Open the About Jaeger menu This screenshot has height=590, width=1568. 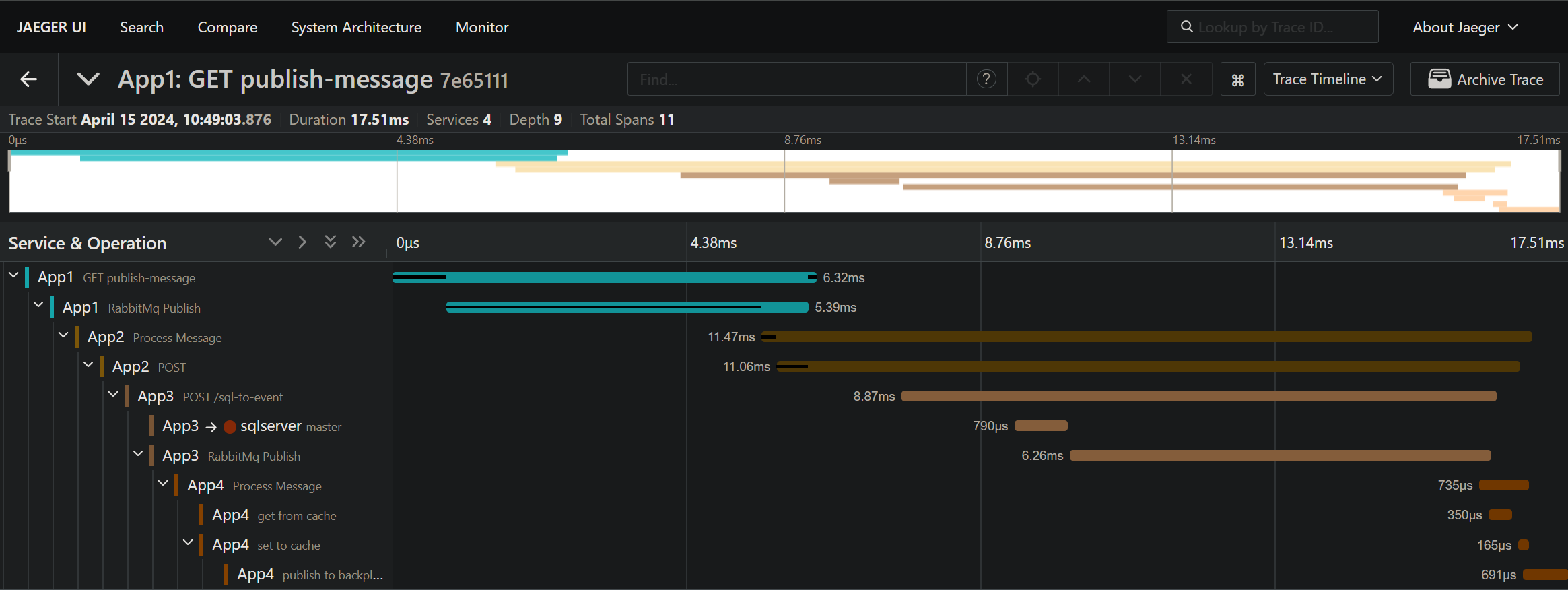click(1465, 27)
